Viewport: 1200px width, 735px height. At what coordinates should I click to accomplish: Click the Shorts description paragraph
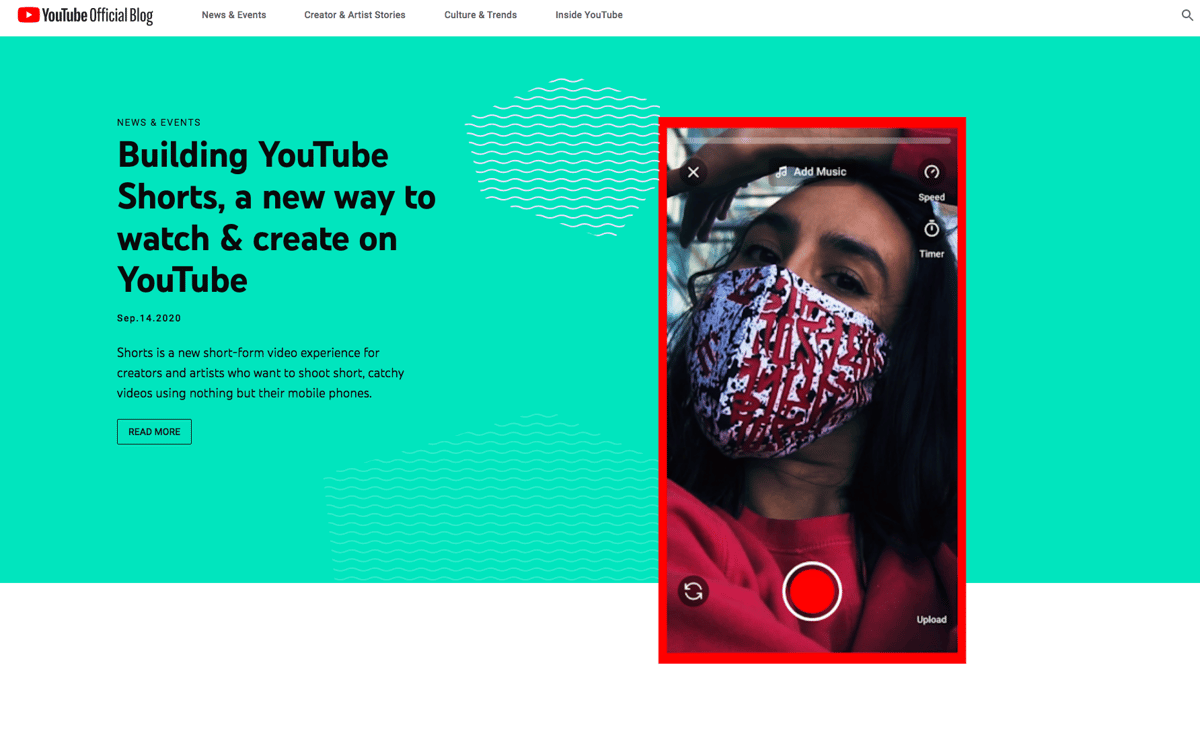tap(261, 373)
